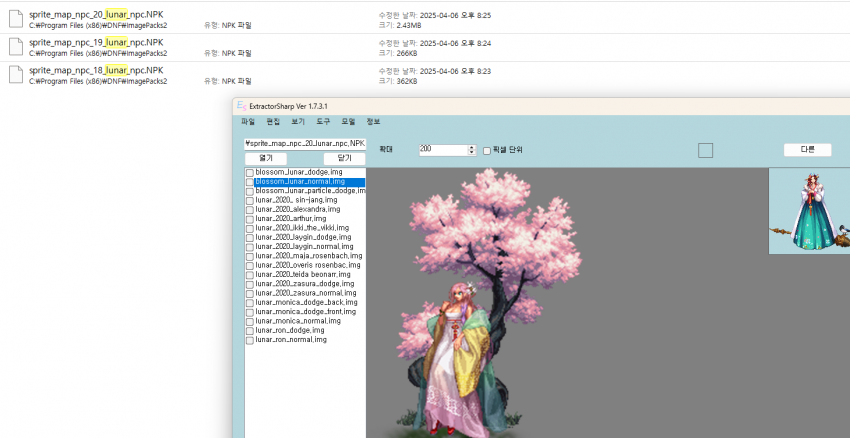This screenshot has width=850, height=438.
Task: Click the 열기 button
Action: (x=265, y=158)
